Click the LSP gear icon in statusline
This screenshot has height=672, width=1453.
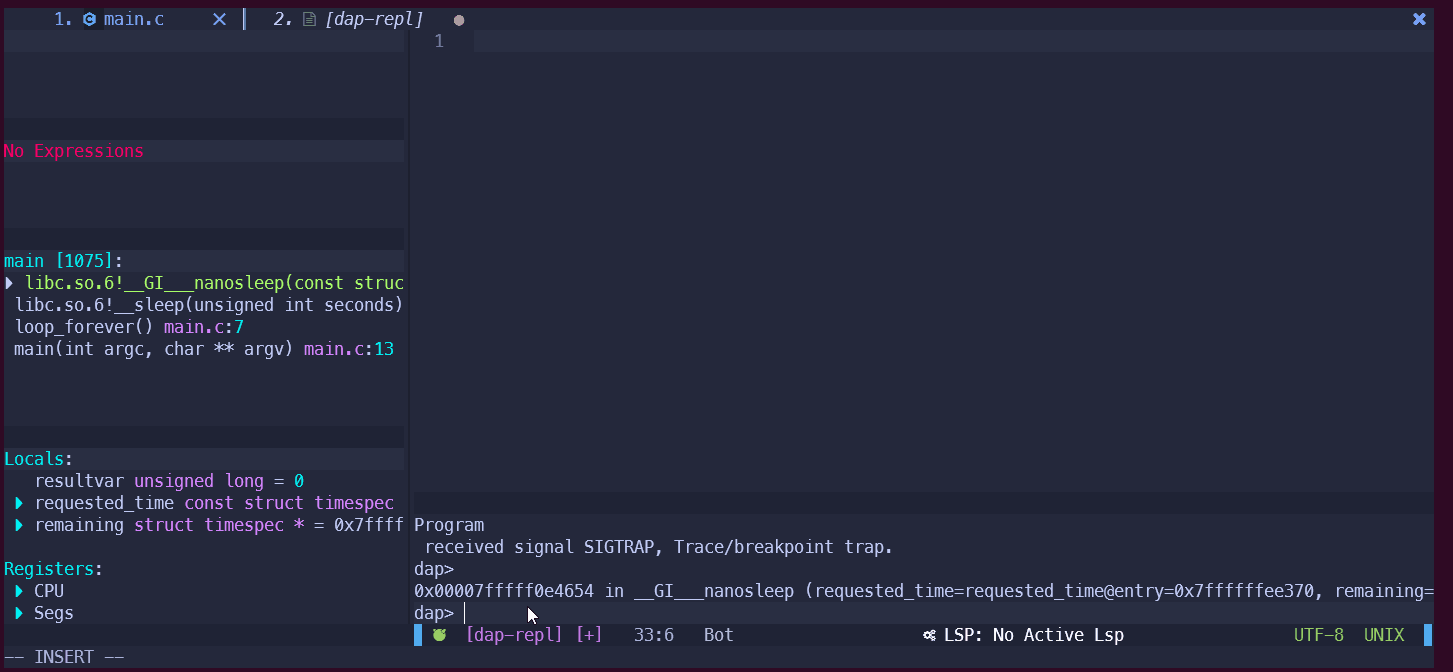929,635
